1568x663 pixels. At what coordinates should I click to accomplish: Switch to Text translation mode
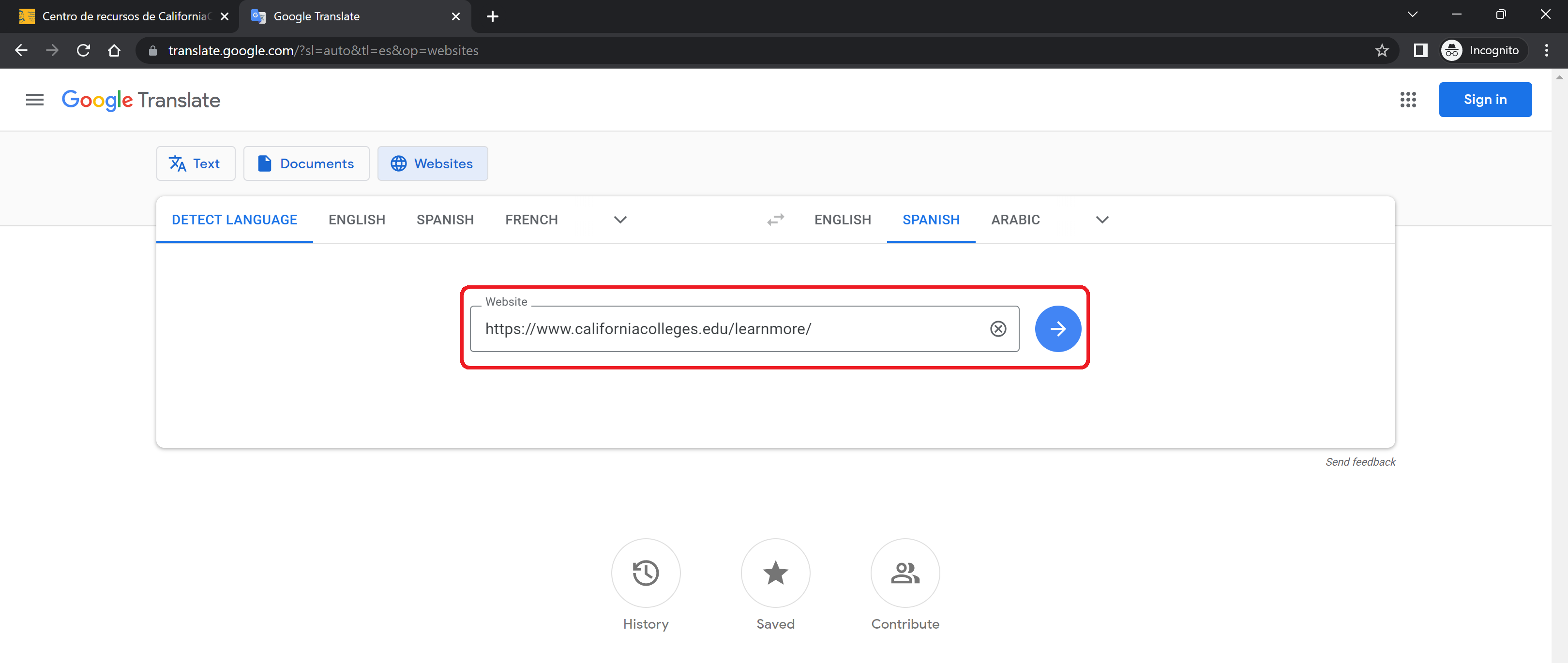tap(196, 163)
